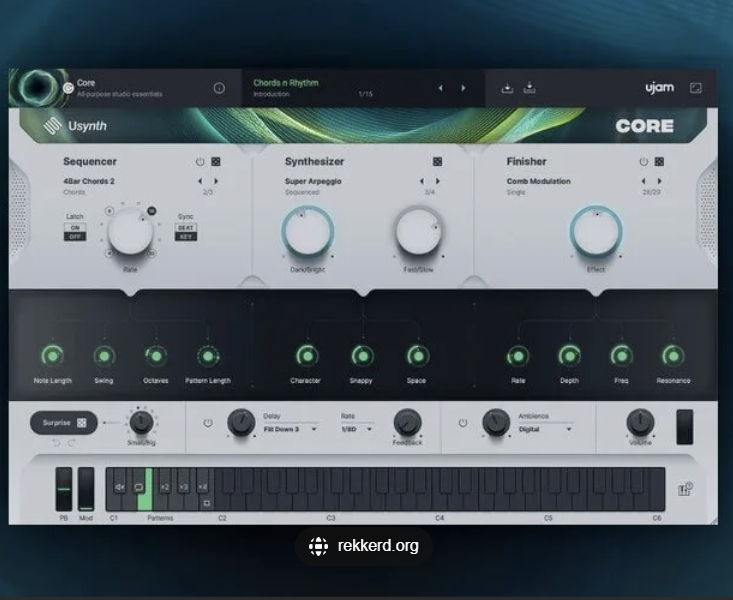
Task: Click the PB pitch bend wheel
Action: coord(64,489)
